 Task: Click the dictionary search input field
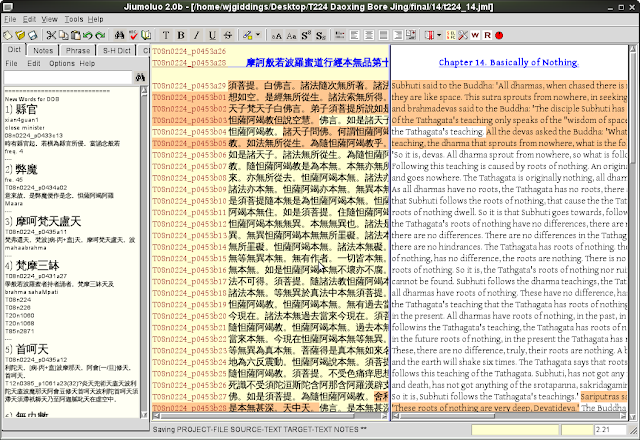(x=66, y=77)
